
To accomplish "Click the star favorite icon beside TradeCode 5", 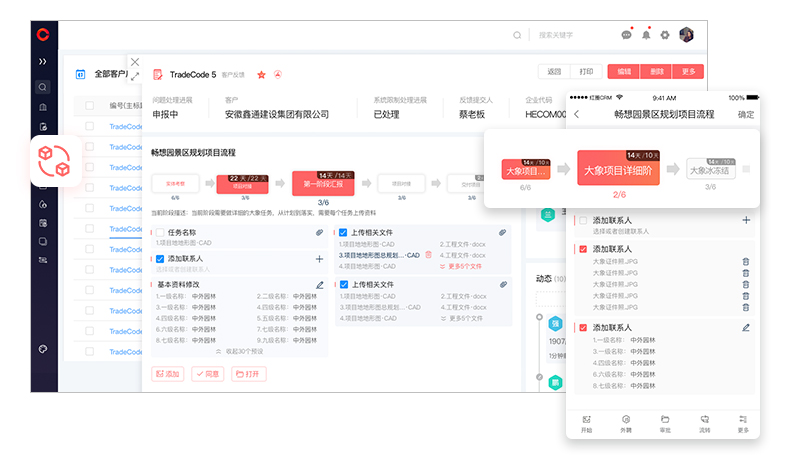I will point(262,74).
